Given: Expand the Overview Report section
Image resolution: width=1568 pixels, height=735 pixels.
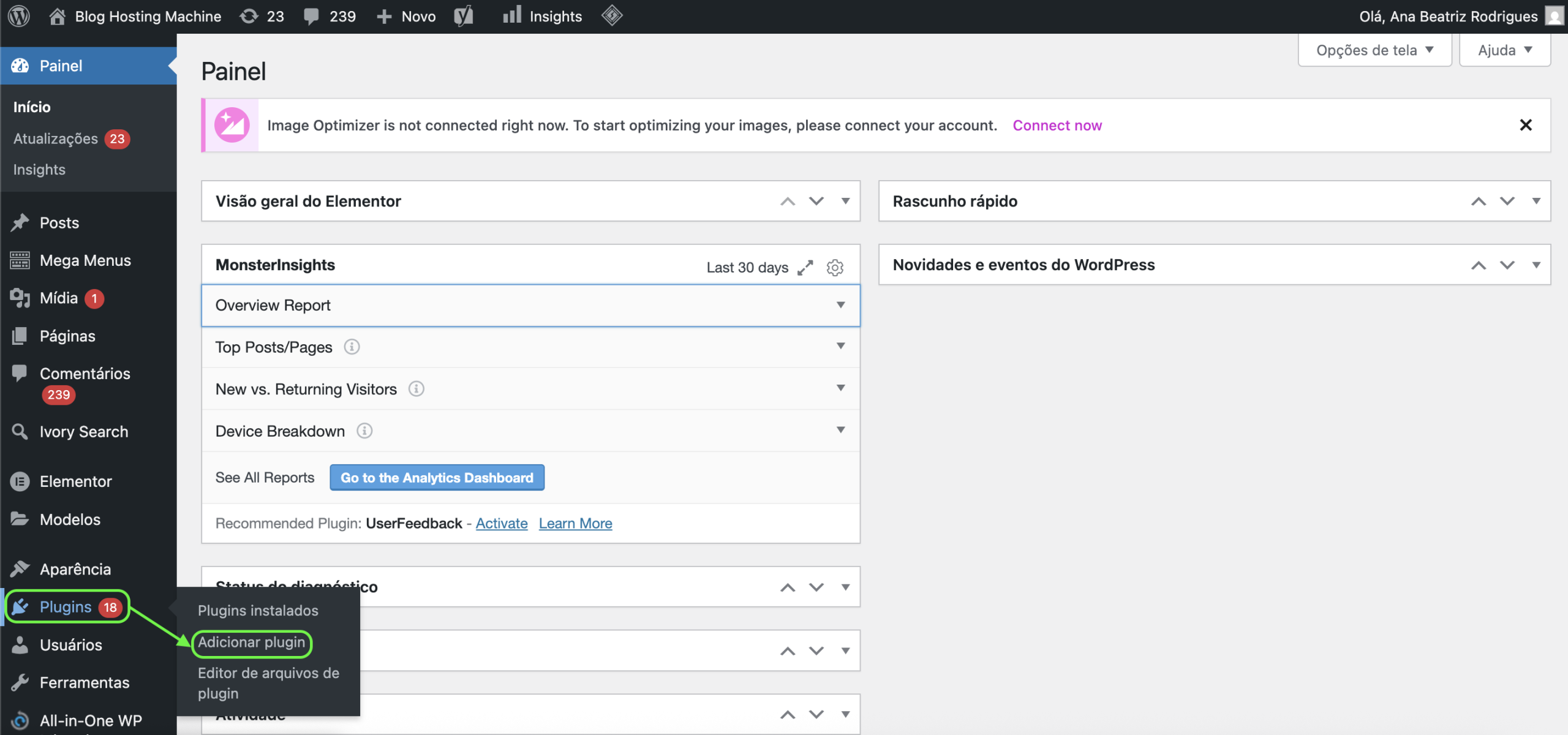Looking at the screenshot, I should [x=530, y=305].
